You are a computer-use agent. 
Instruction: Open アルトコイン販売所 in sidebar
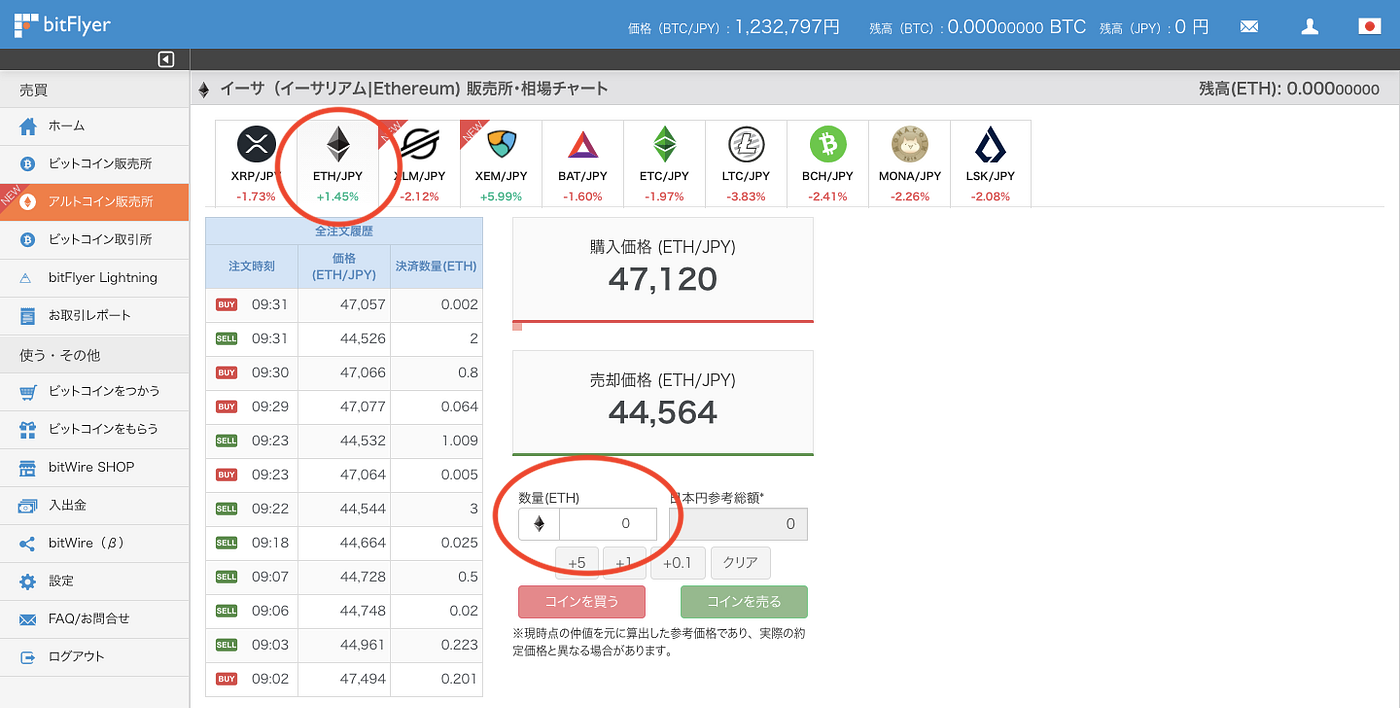pos(94,202)
